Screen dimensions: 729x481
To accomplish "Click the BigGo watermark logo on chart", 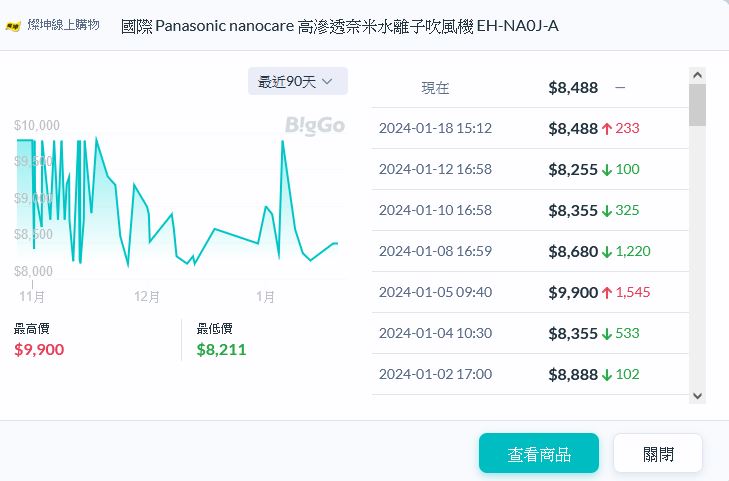I will [315, 125].
